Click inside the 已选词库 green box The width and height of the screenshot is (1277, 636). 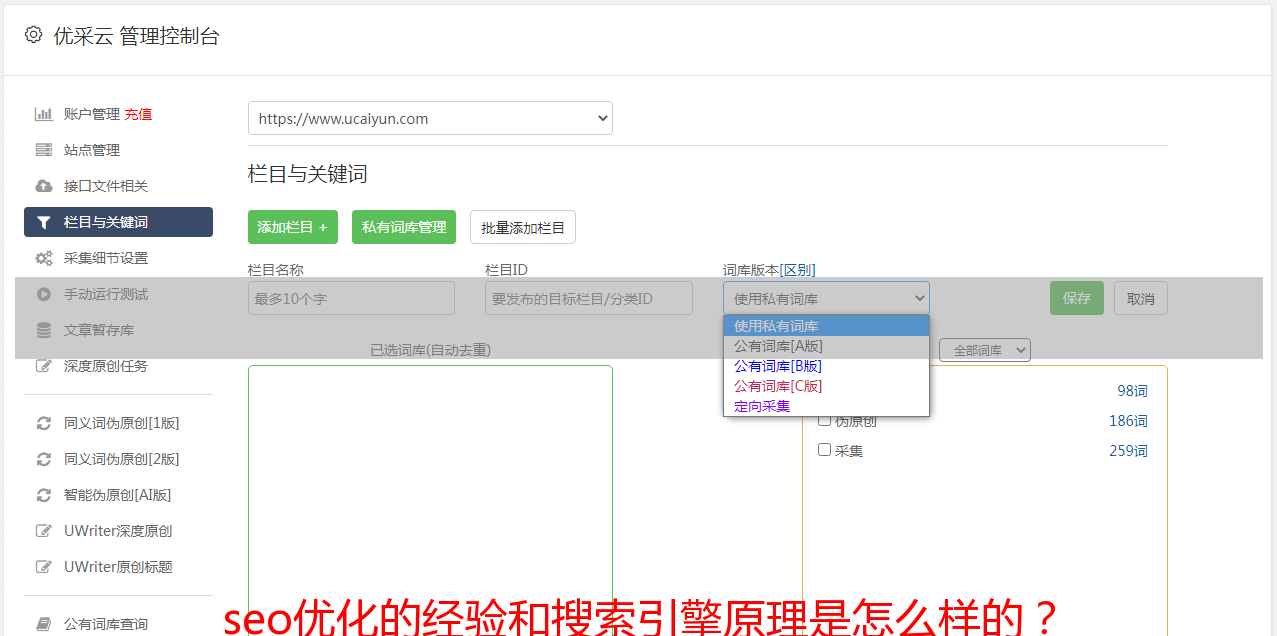430,500
